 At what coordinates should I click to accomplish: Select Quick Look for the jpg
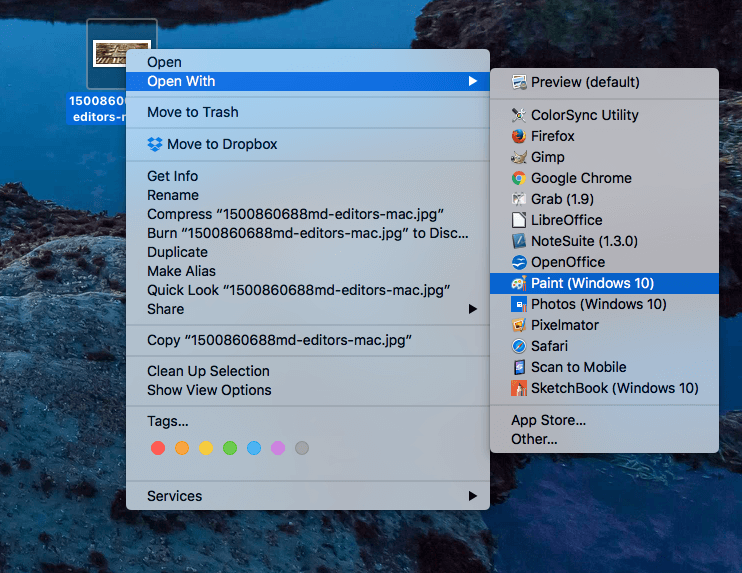tap(308, 290)
